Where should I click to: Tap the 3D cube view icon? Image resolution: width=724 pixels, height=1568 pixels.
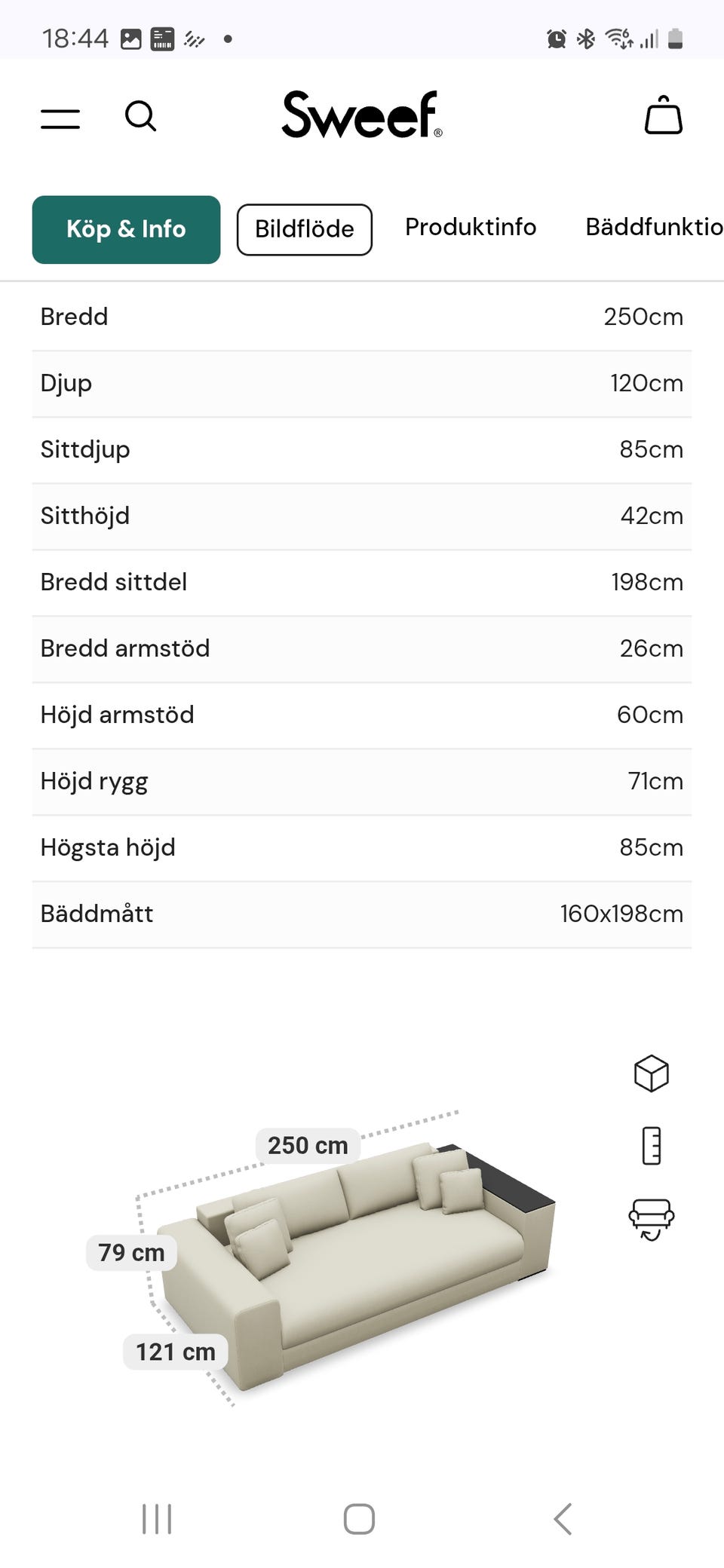coord(651,1073)
